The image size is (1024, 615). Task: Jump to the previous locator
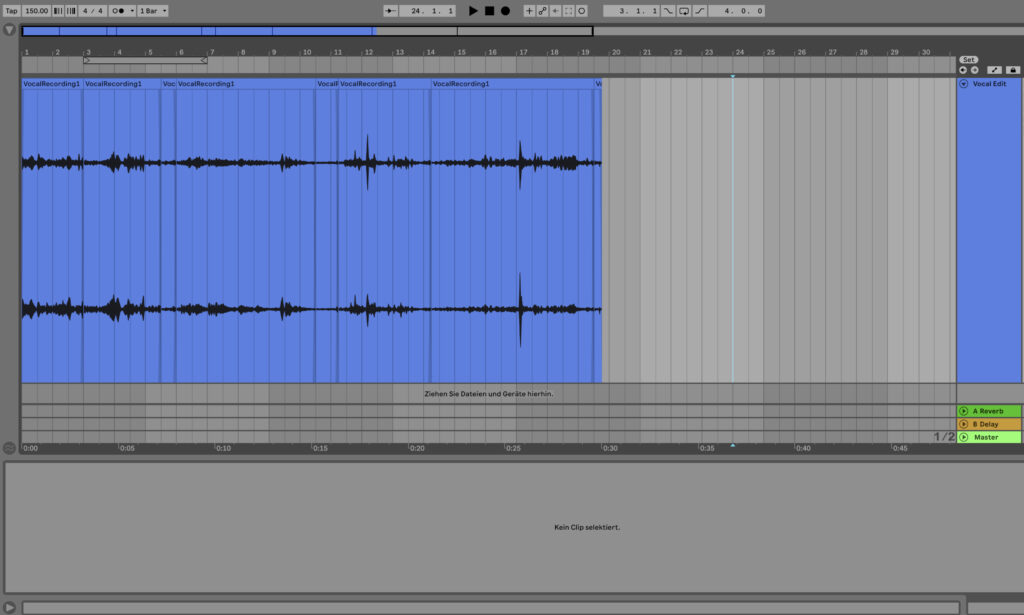click(963, 70)
